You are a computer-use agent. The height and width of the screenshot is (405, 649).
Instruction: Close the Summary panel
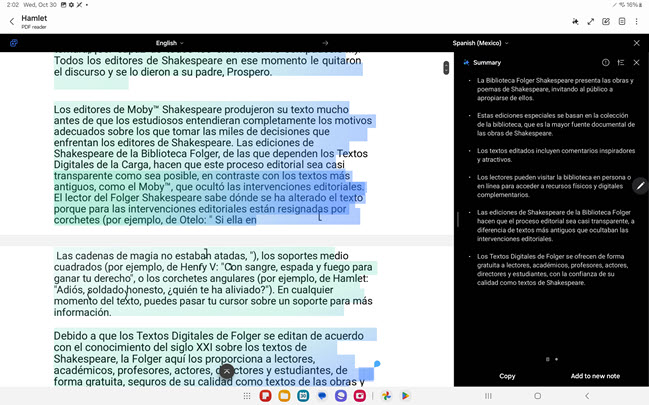click(637, 63)
